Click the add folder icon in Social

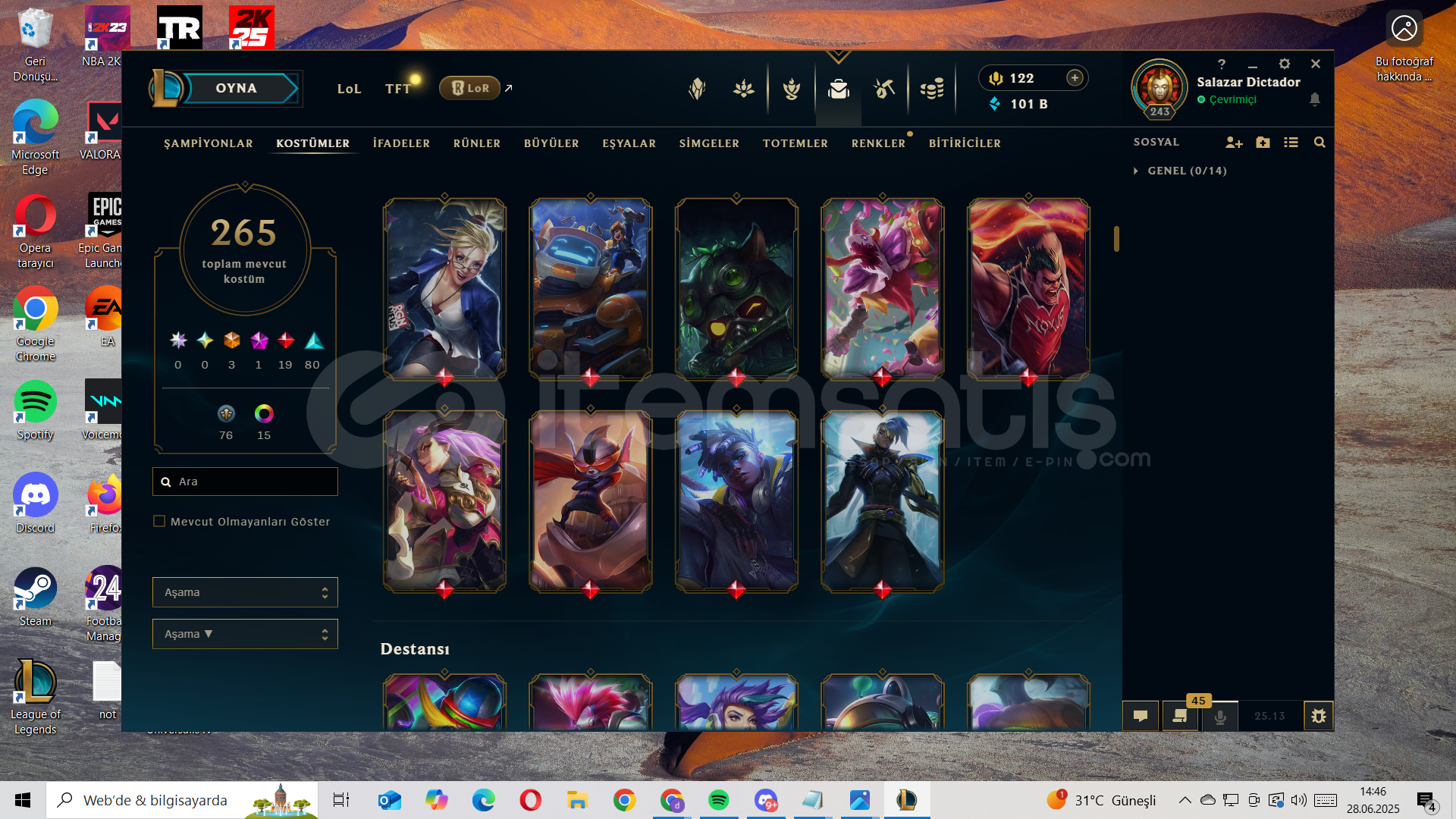point(1263,143)
